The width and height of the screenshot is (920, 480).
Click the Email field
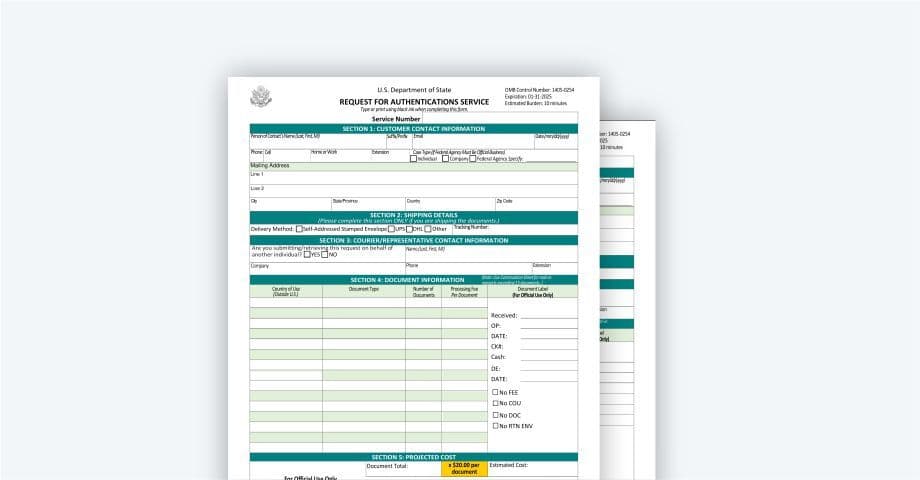point(473,141)
